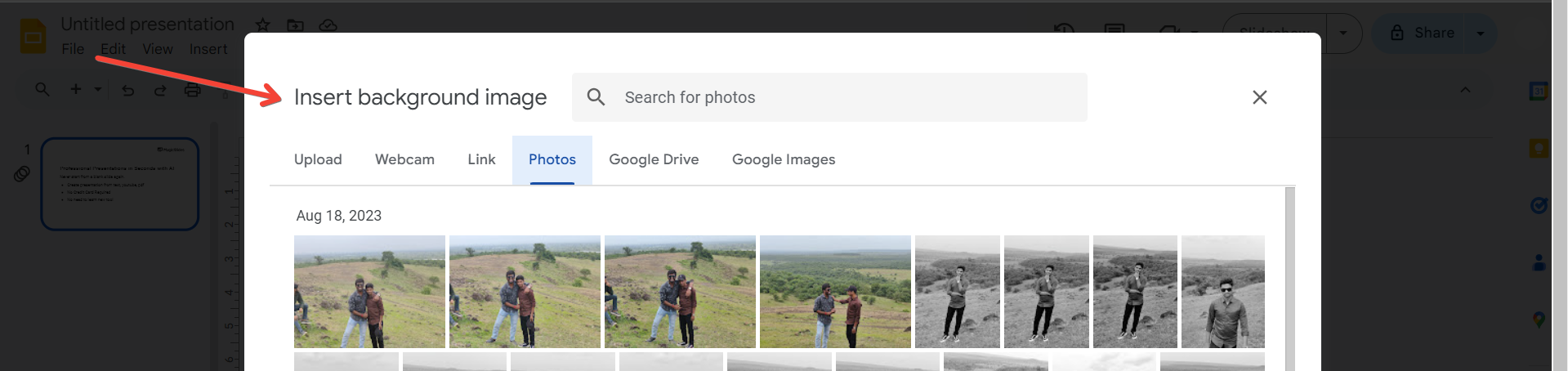Click the print icon in toolbar
This screenshot has height=371, width=1568.
193,90
